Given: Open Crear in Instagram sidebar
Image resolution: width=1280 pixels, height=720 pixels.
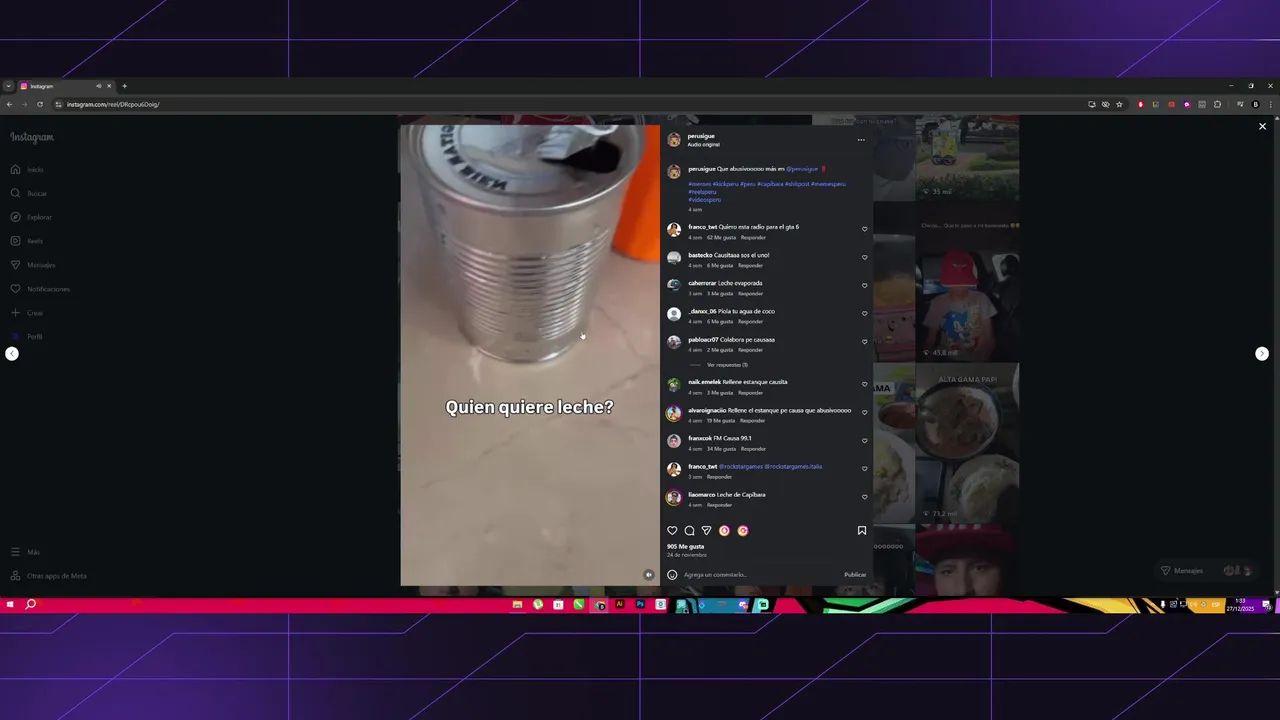Looking at the screenshot, I should point(27,313).
